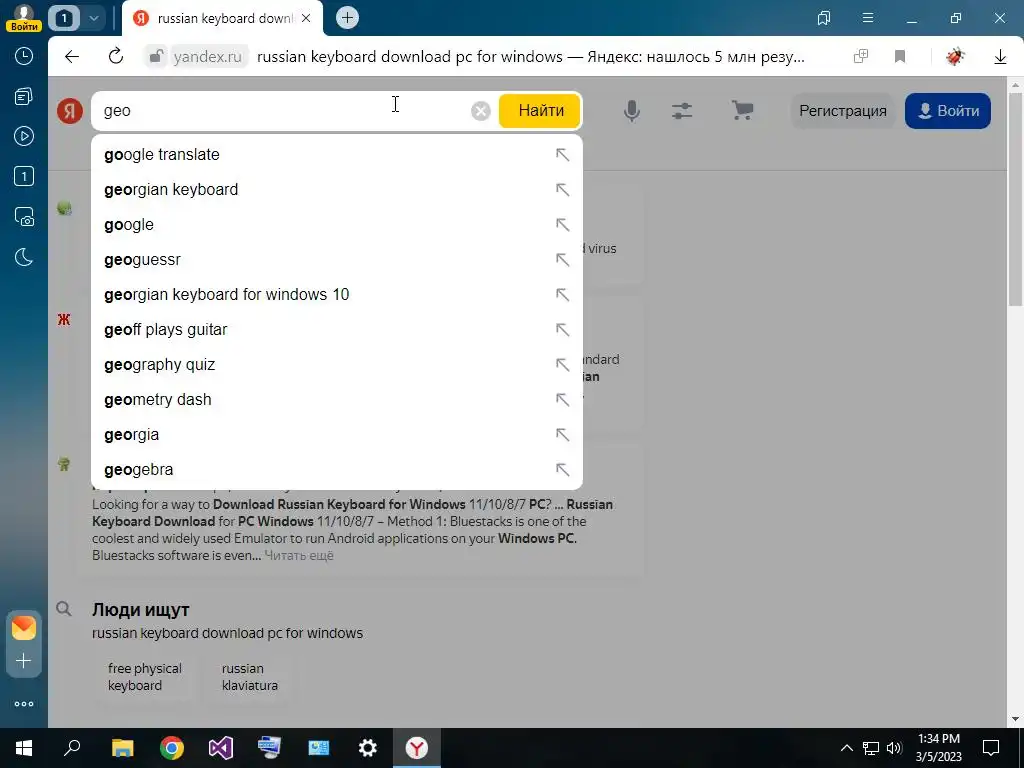Click the page title in address bar
Image resolution: width=1024 pixels, height=768 pixels.
tap(530, 57)
